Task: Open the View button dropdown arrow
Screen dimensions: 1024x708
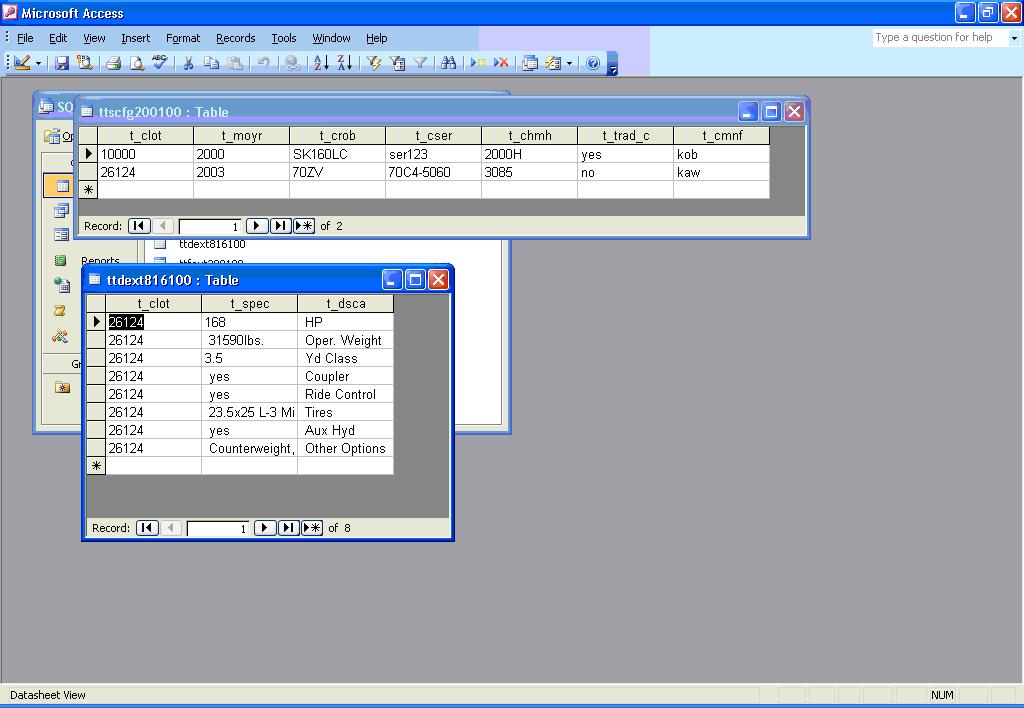Action: pos(39,63)
